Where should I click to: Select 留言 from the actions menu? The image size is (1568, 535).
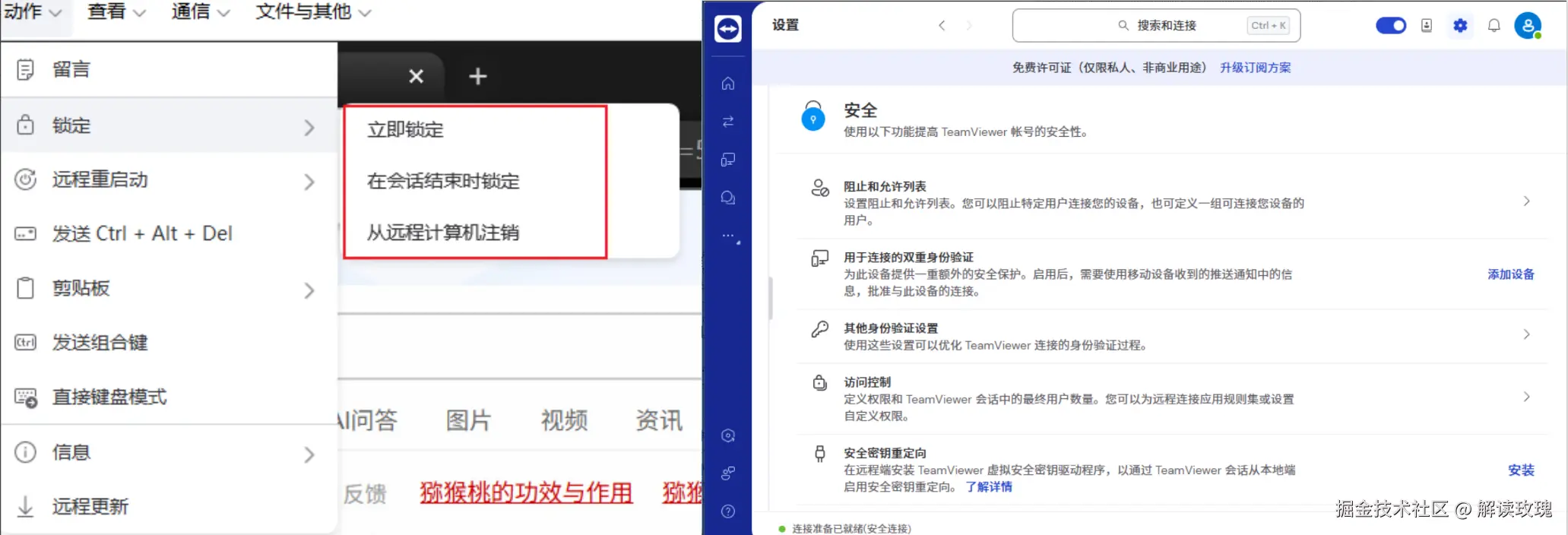(x=169, y=70)
